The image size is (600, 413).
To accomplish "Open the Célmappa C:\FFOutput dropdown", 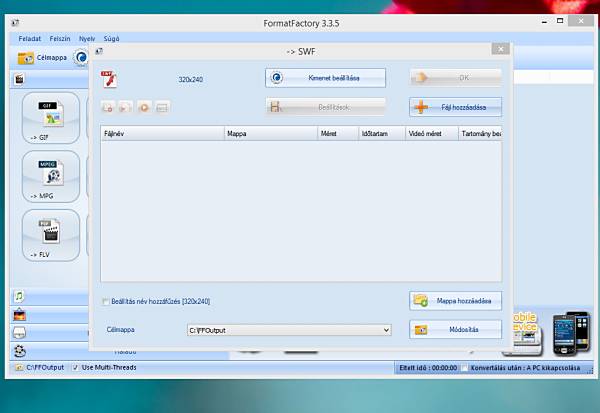I will [x=289, y=330].
